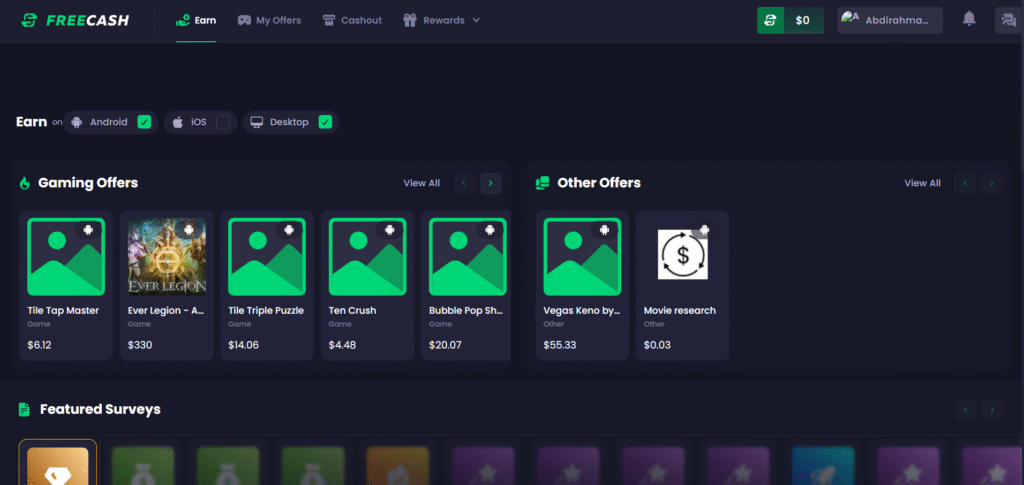Image resolution: width=1024 pixels, height=485 pixels.
Task: Click Android badge on Ever Legion
Action: pyautogui.click(x=189, y=229)
